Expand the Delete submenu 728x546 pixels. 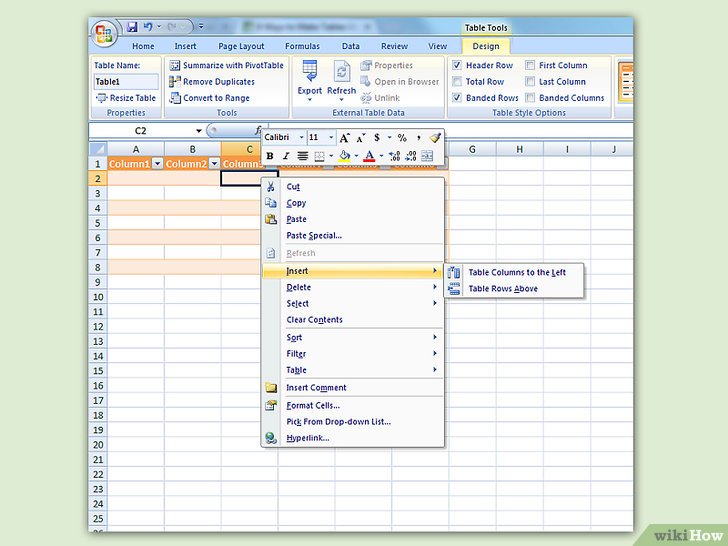[x=352, y=287]
